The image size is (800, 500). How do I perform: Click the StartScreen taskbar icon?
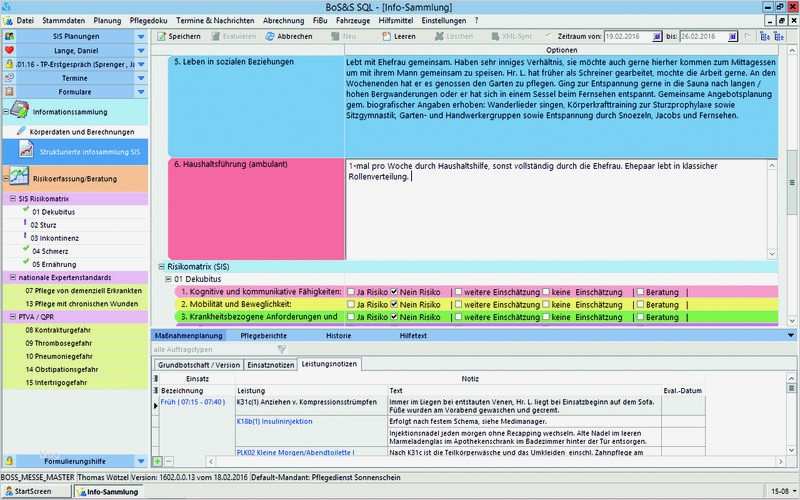point(9,491)
